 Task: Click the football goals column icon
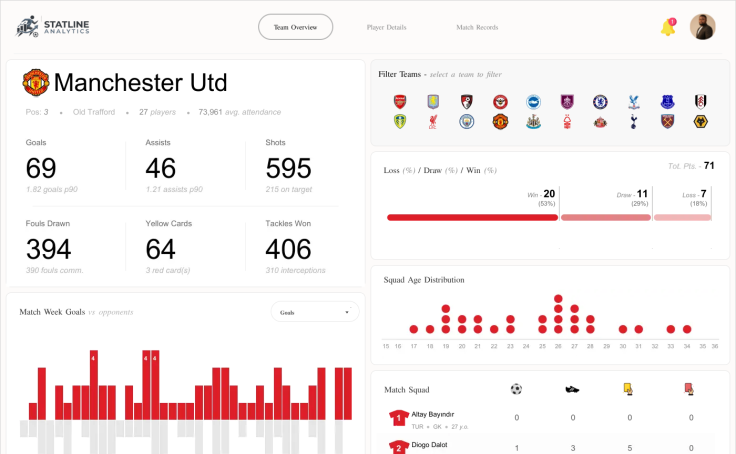click(x=516, y=389)
